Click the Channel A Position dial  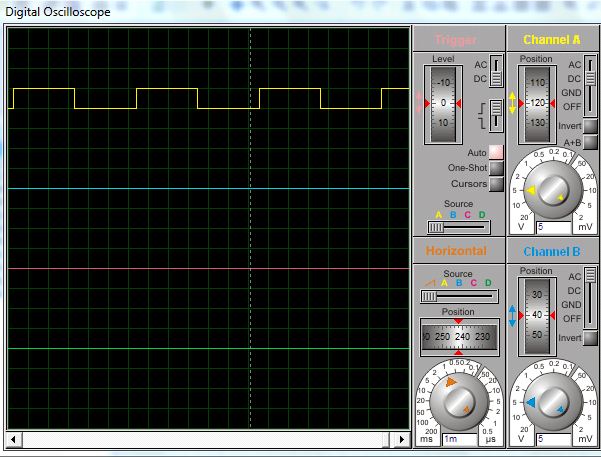coord(536,104)
